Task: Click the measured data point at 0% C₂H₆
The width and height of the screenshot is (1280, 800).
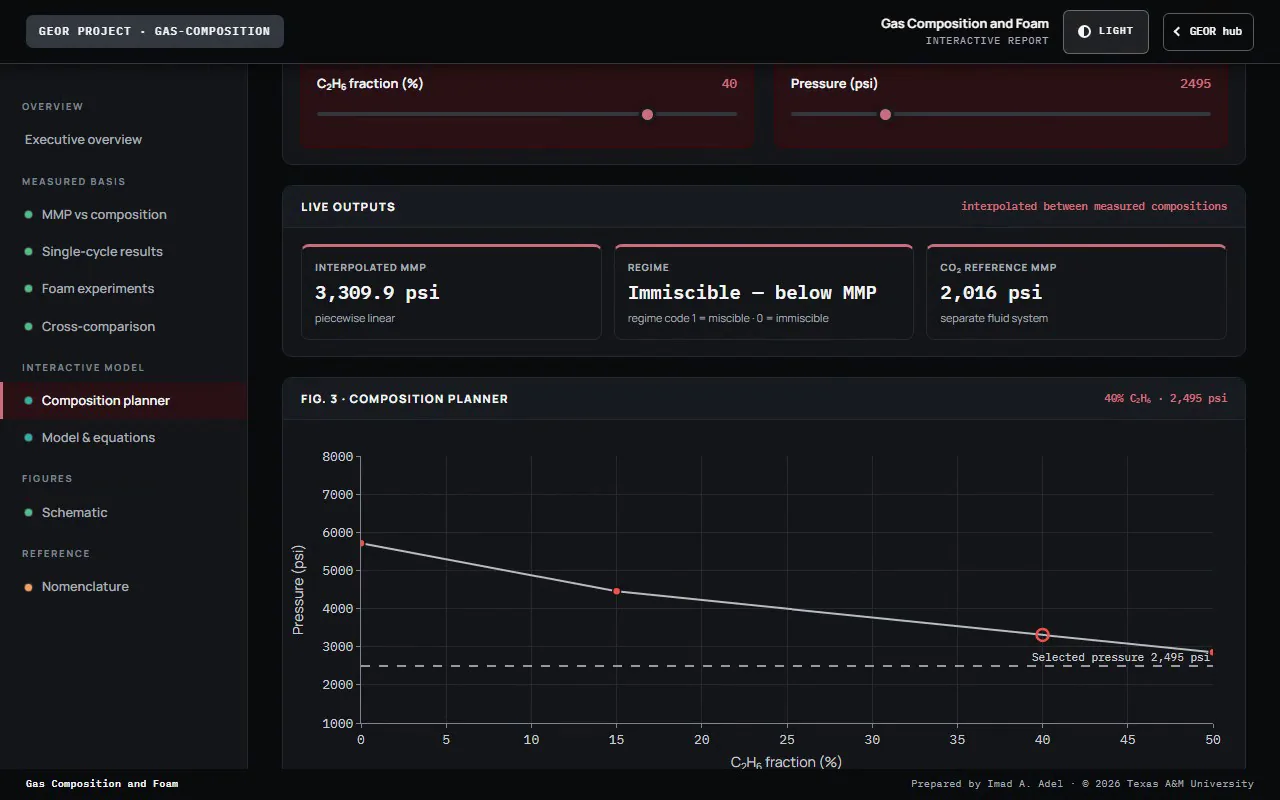Action: click(361, 543)
